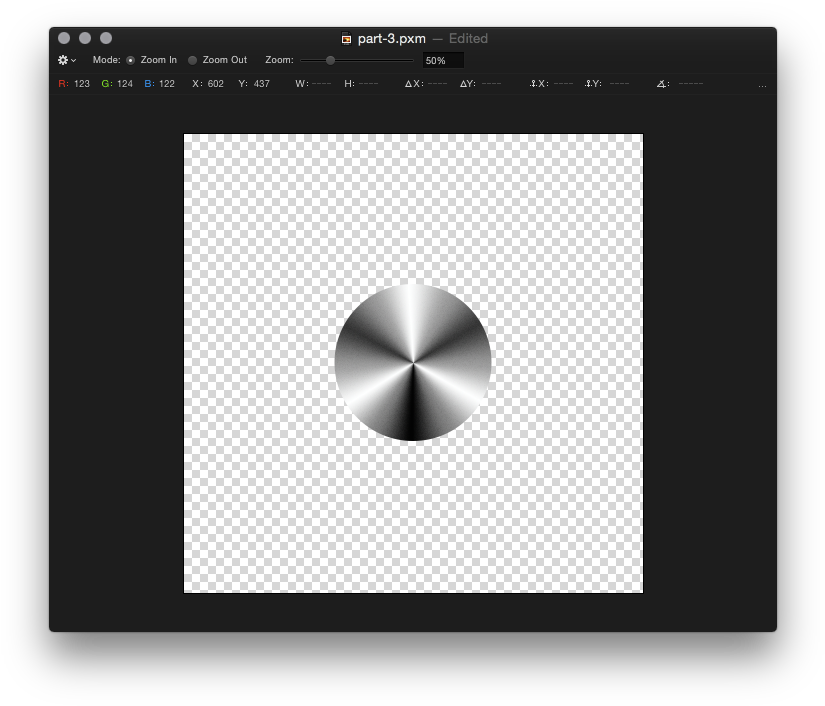Click the blue B color value readout
This screenshot has height=706, width=825.
tap(159, 84)
